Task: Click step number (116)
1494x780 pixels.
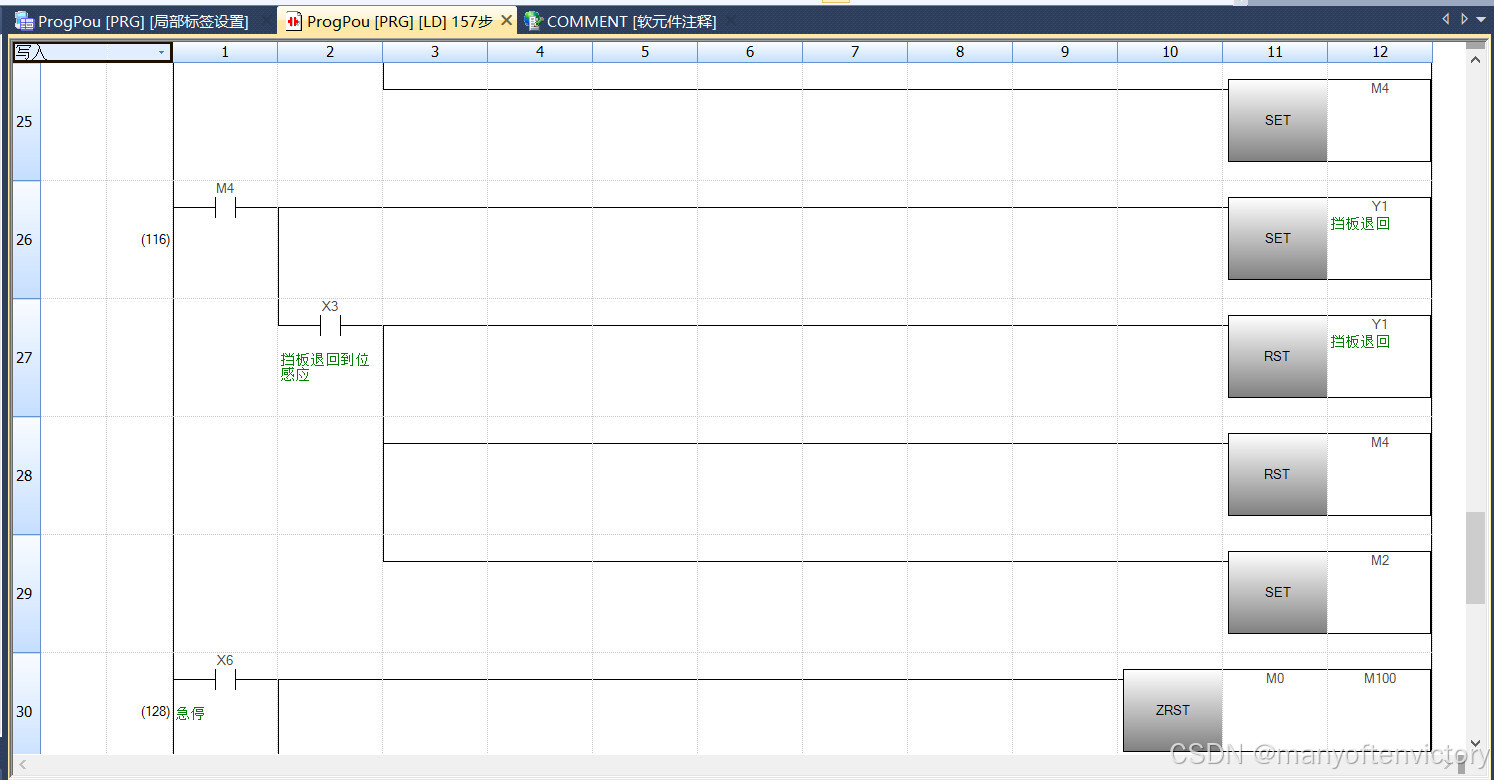Action: (x=155, y=240)
